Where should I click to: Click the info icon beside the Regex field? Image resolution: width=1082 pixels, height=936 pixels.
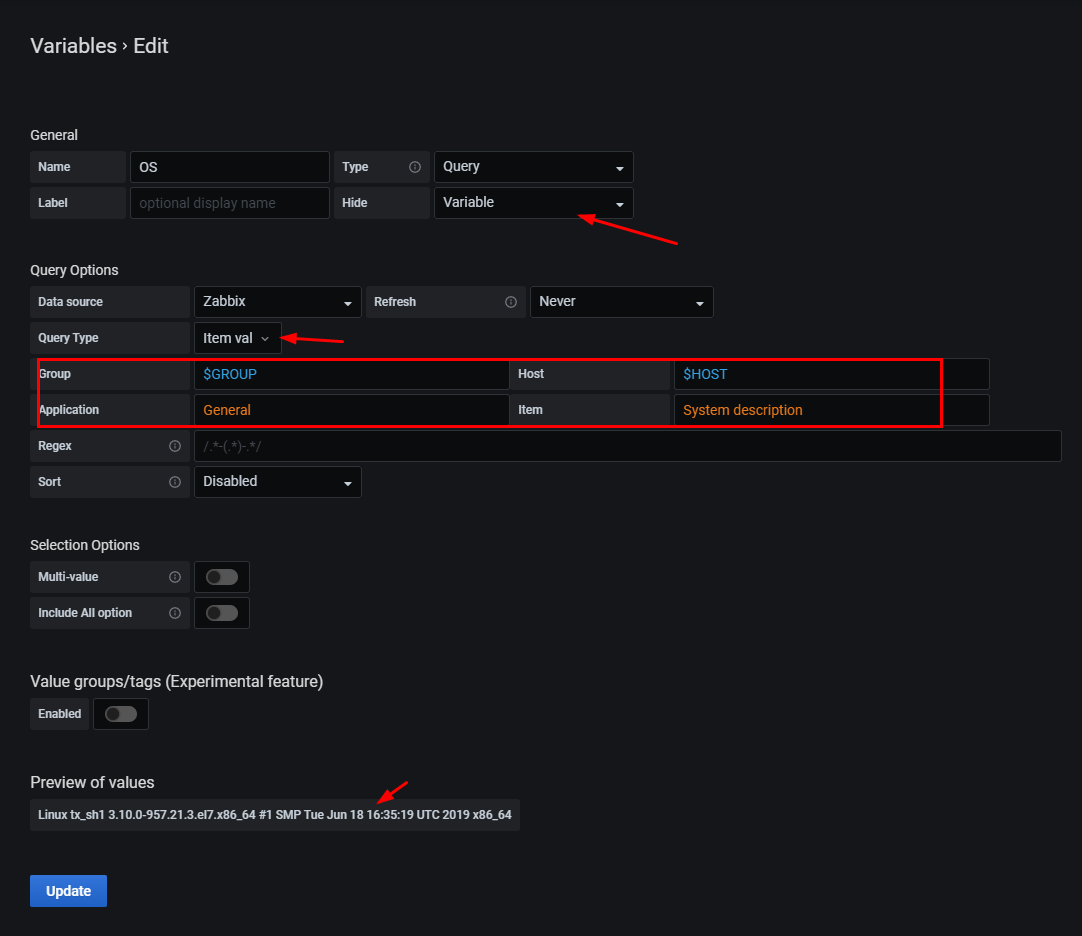[x=175, y=446]
